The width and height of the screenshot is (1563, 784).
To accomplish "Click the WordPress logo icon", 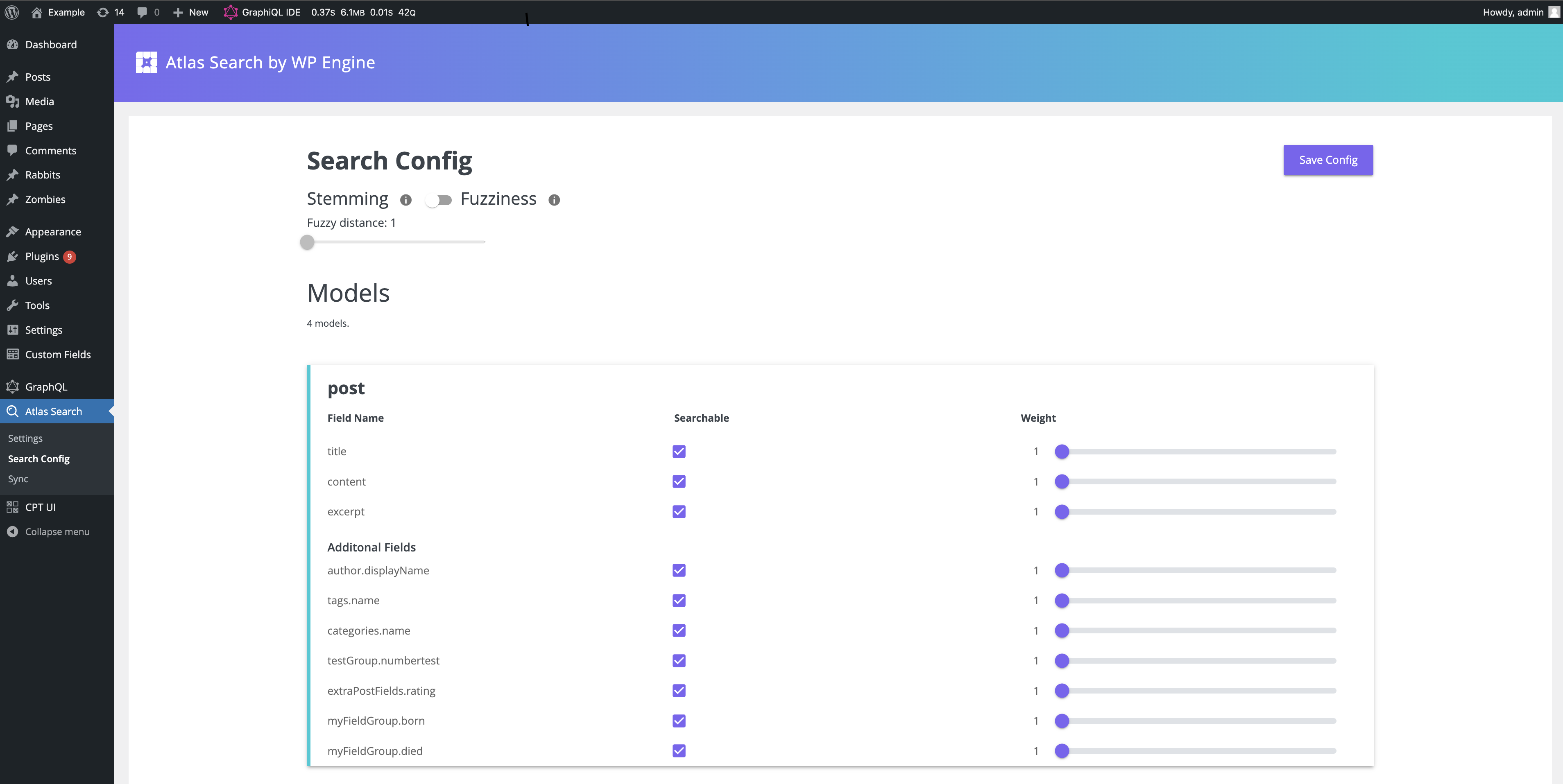I will point(11,12).
